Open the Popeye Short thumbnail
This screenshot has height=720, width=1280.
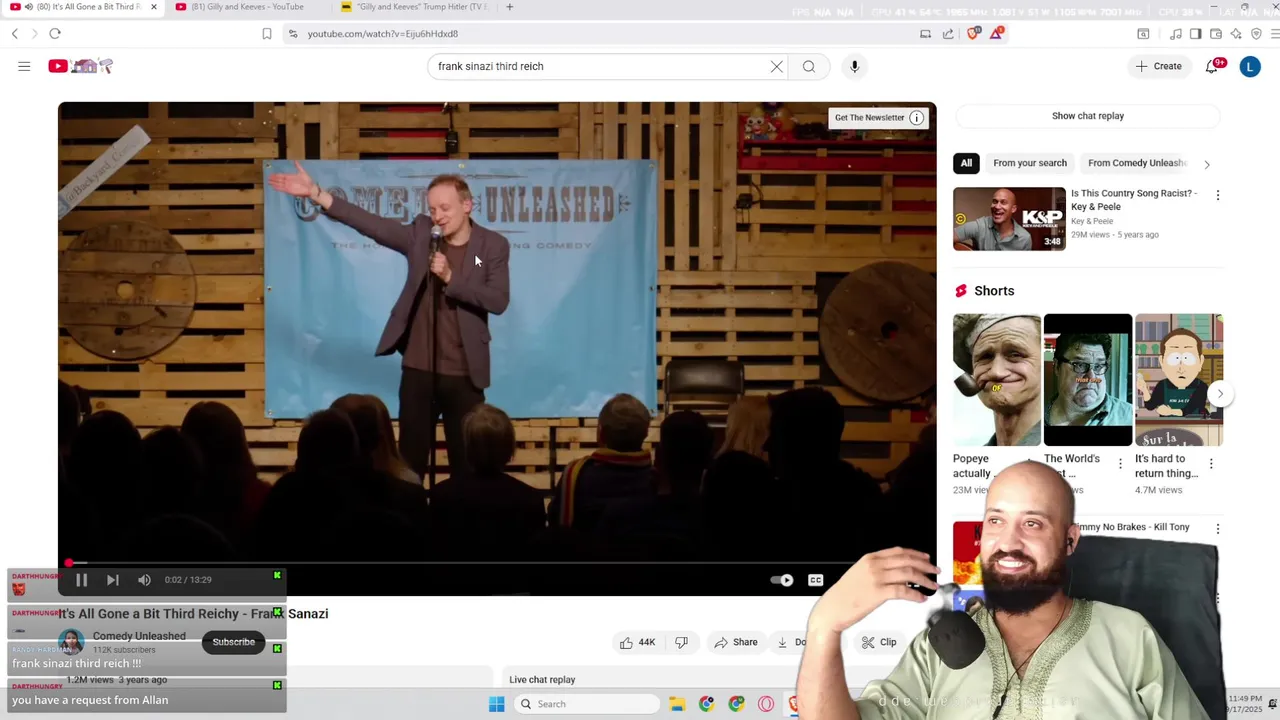[997, 380]
